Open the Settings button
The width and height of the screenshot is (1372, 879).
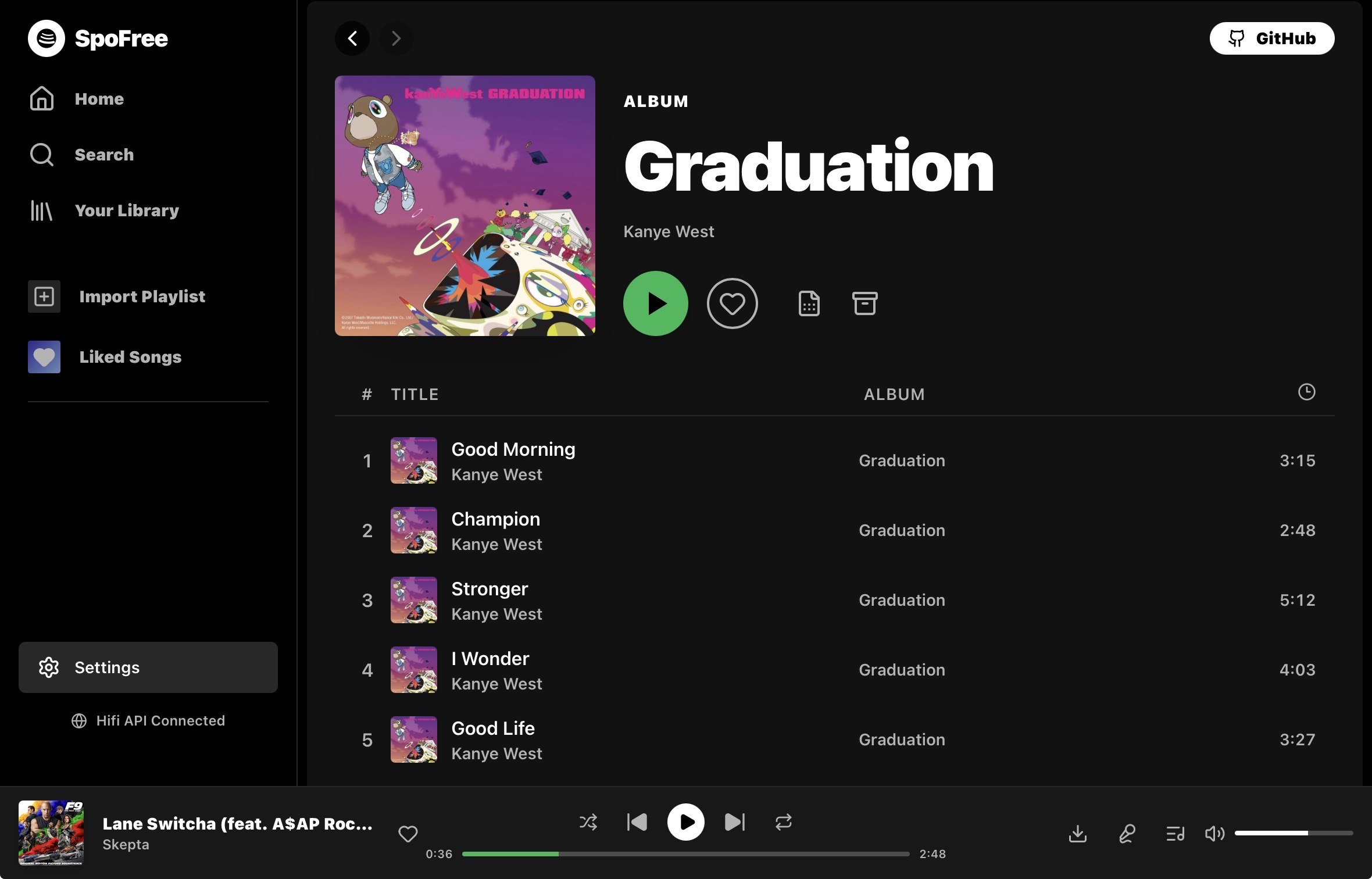(148, 667)
